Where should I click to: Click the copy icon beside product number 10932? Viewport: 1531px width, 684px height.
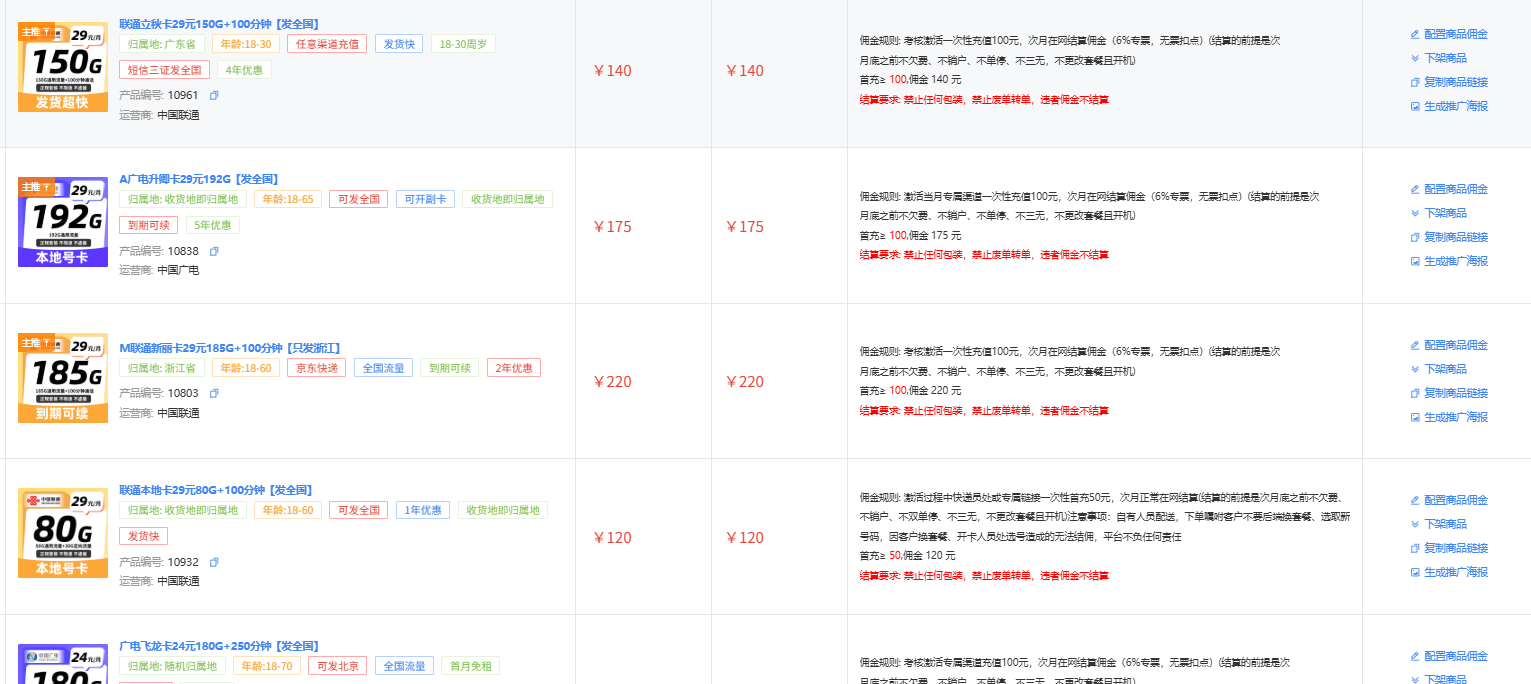pos(214,561)
